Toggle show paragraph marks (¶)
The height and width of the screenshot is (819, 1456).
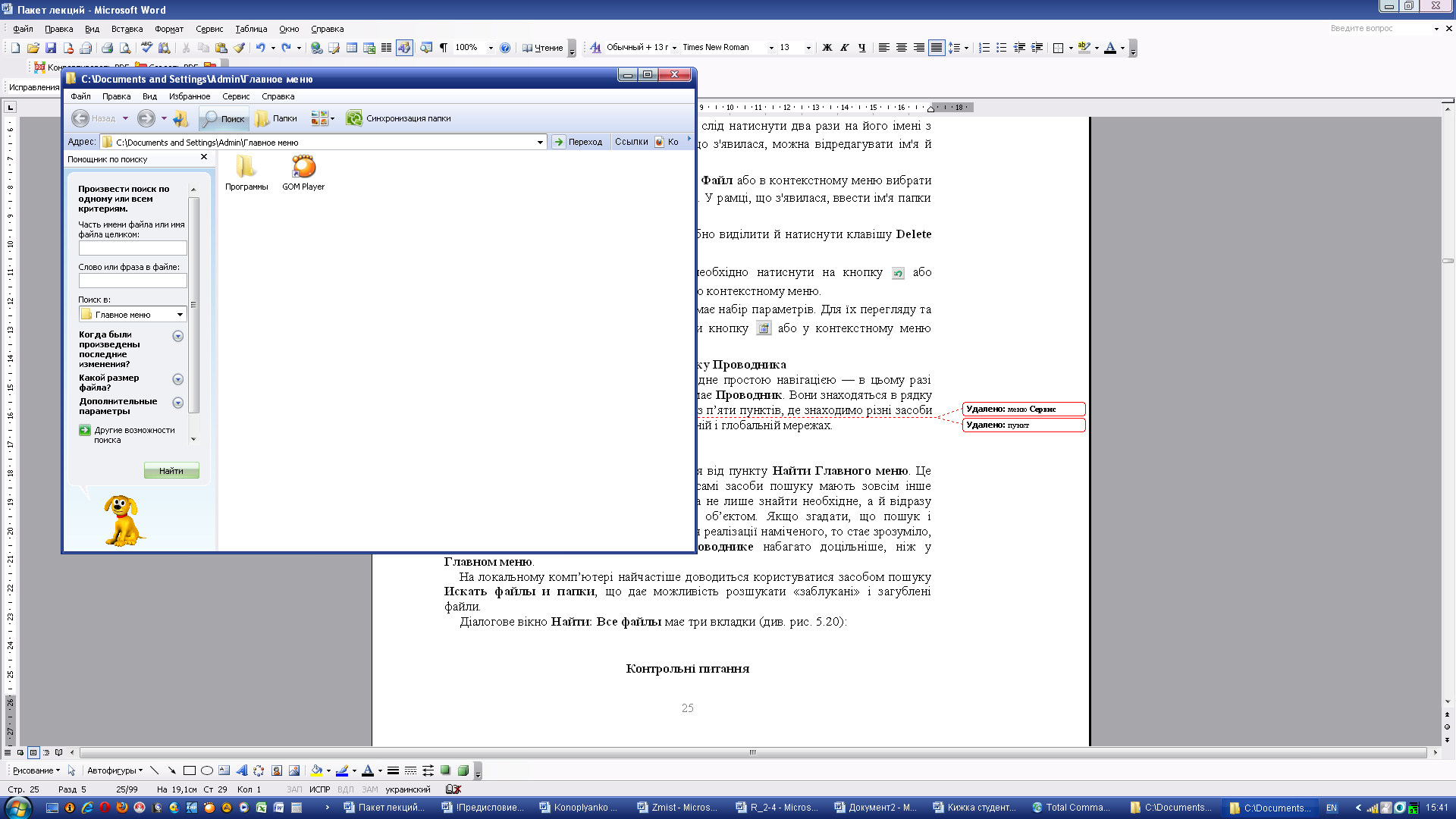444,48
